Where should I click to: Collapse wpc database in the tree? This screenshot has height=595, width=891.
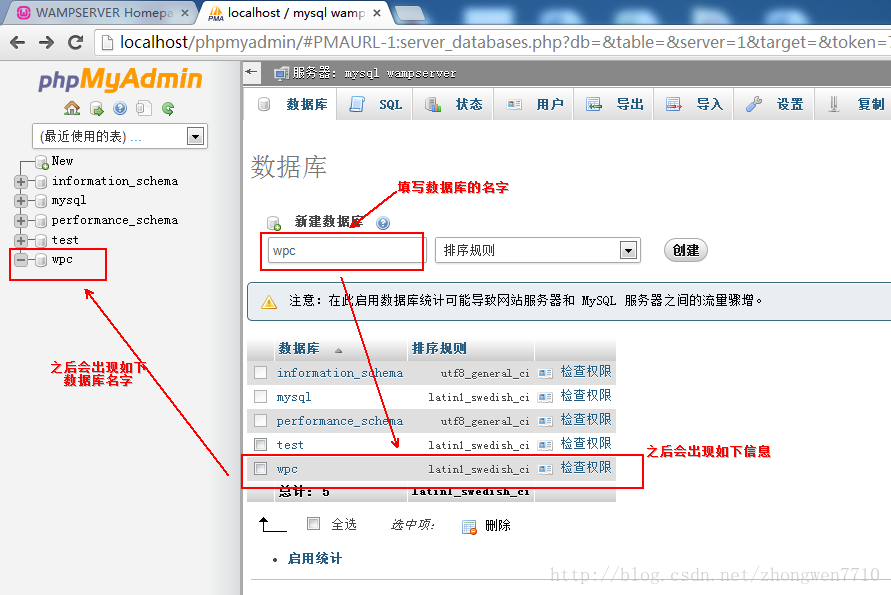coord(21,260)
